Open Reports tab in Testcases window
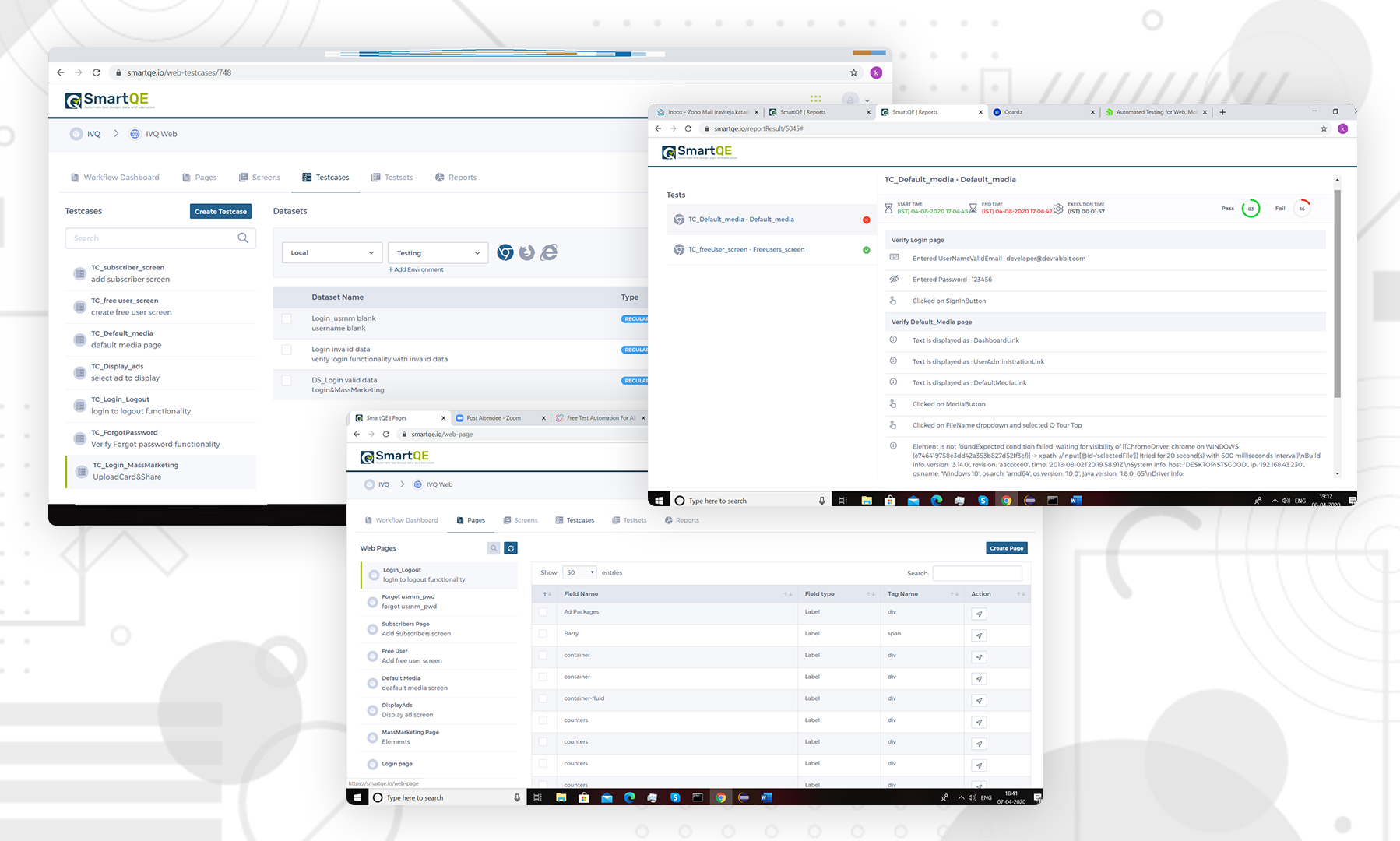 click(x=456, y=178)
